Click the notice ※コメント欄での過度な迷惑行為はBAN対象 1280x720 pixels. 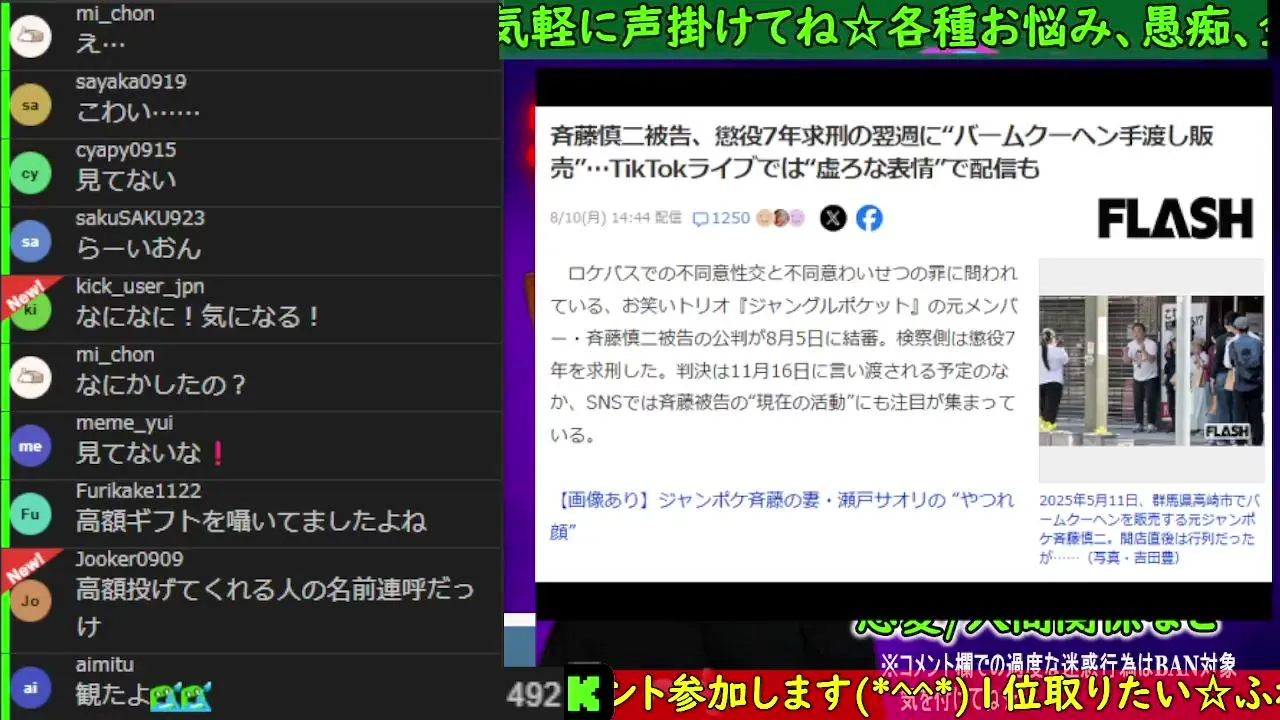[x=1059, y=663]
